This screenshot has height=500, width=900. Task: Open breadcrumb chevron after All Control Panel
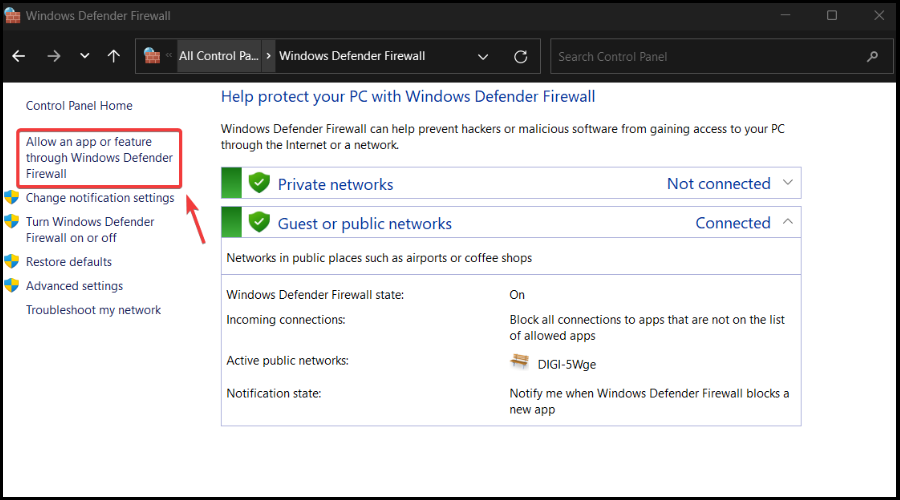(x=268, y=56)
